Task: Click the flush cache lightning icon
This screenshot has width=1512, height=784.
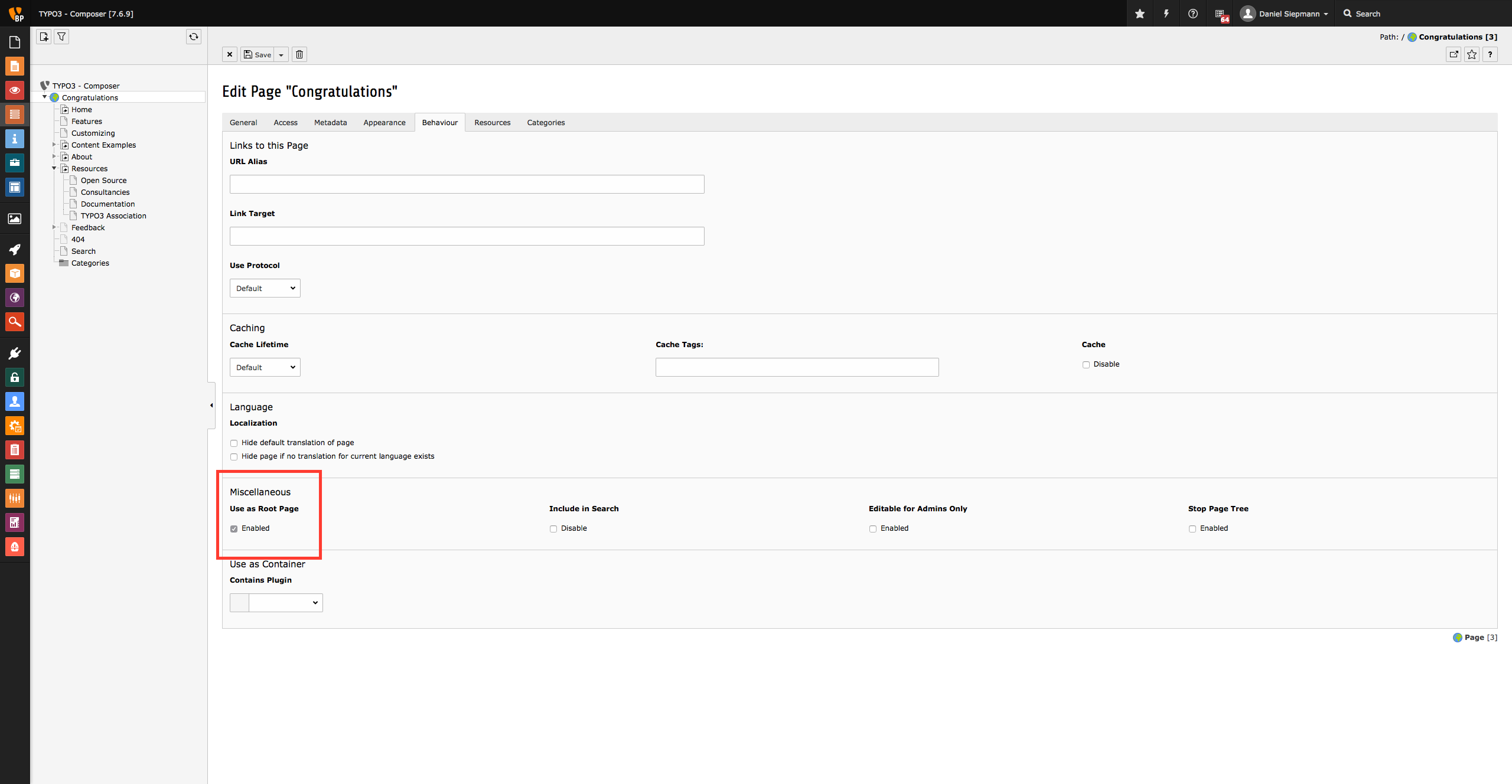Action: [x=1166, y=14]
